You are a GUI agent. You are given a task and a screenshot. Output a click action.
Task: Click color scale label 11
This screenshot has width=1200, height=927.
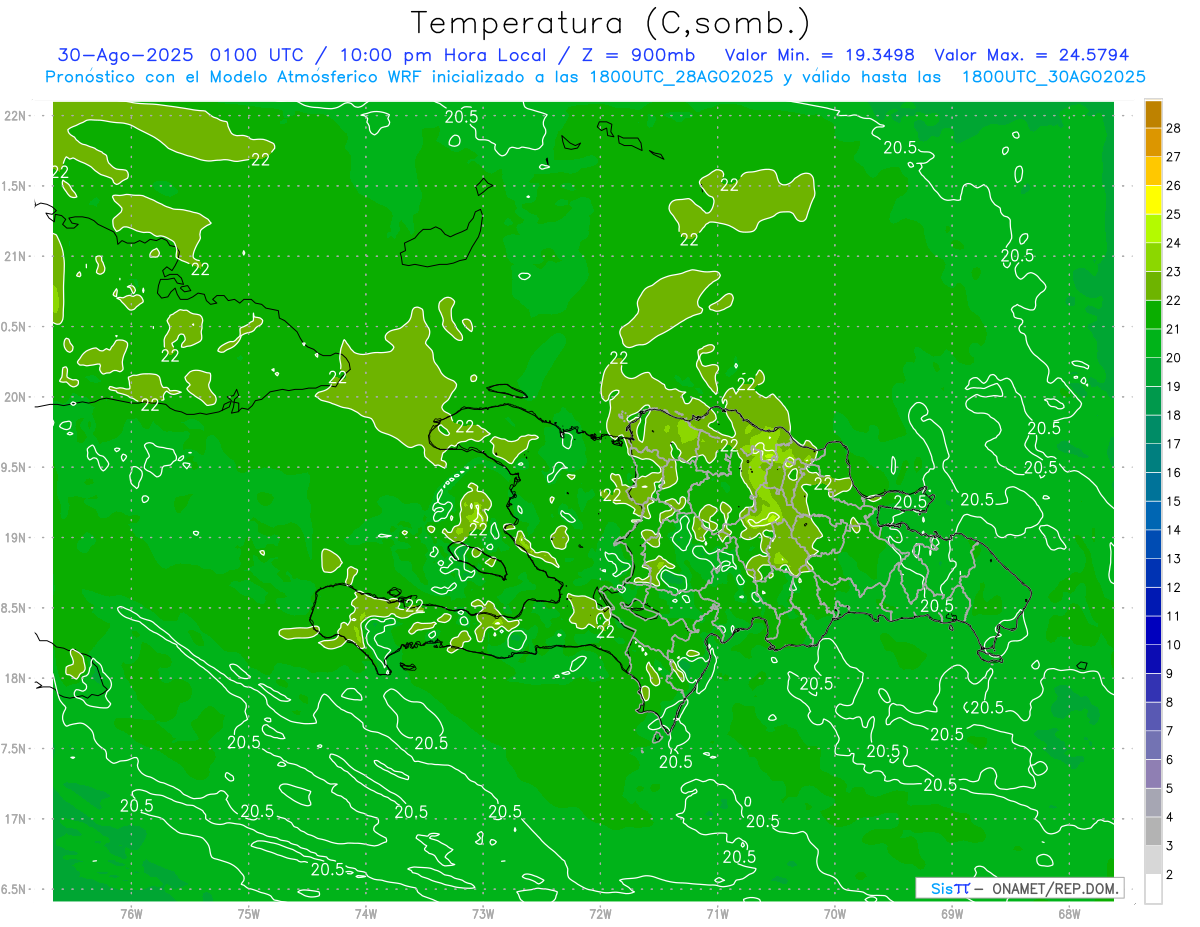(x=1175, y=616)
